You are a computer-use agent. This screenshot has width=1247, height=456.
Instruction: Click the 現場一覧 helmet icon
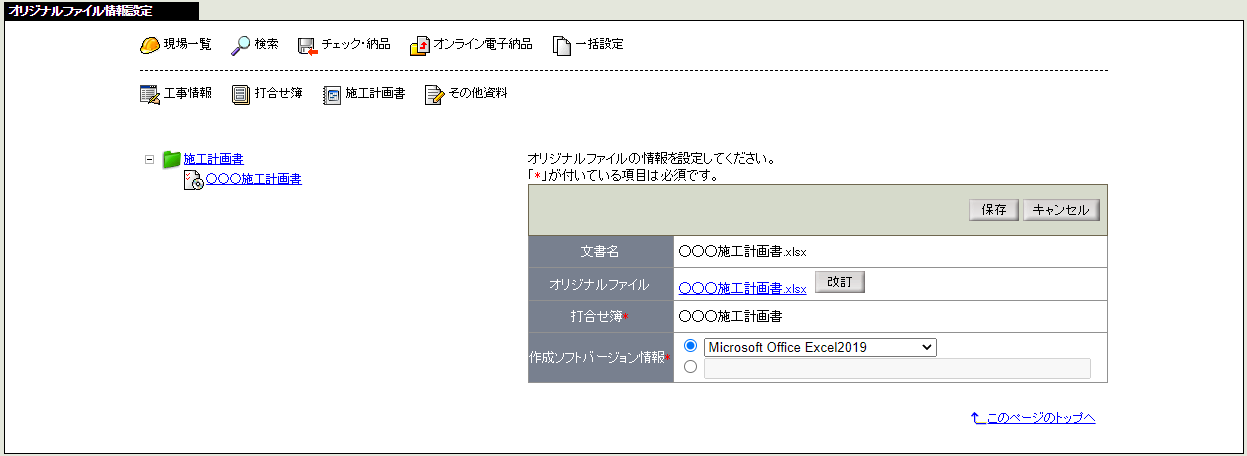(149, 45)
